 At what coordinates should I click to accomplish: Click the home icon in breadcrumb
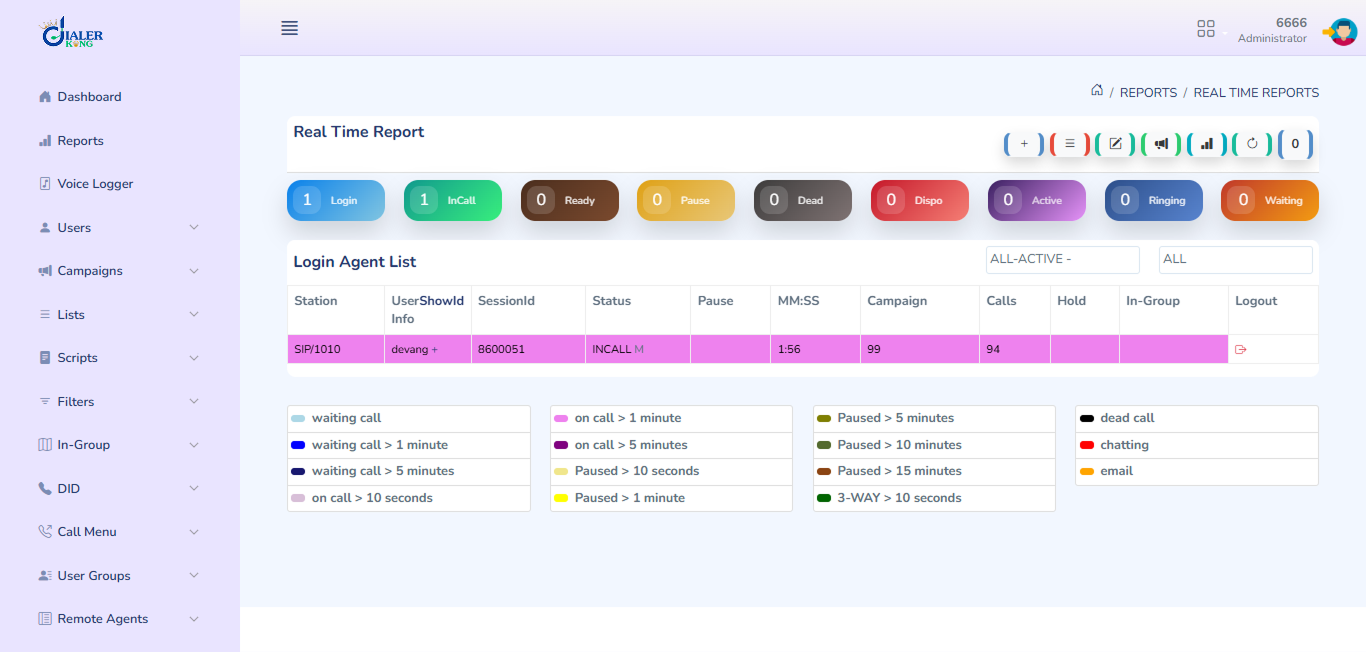1097,91
